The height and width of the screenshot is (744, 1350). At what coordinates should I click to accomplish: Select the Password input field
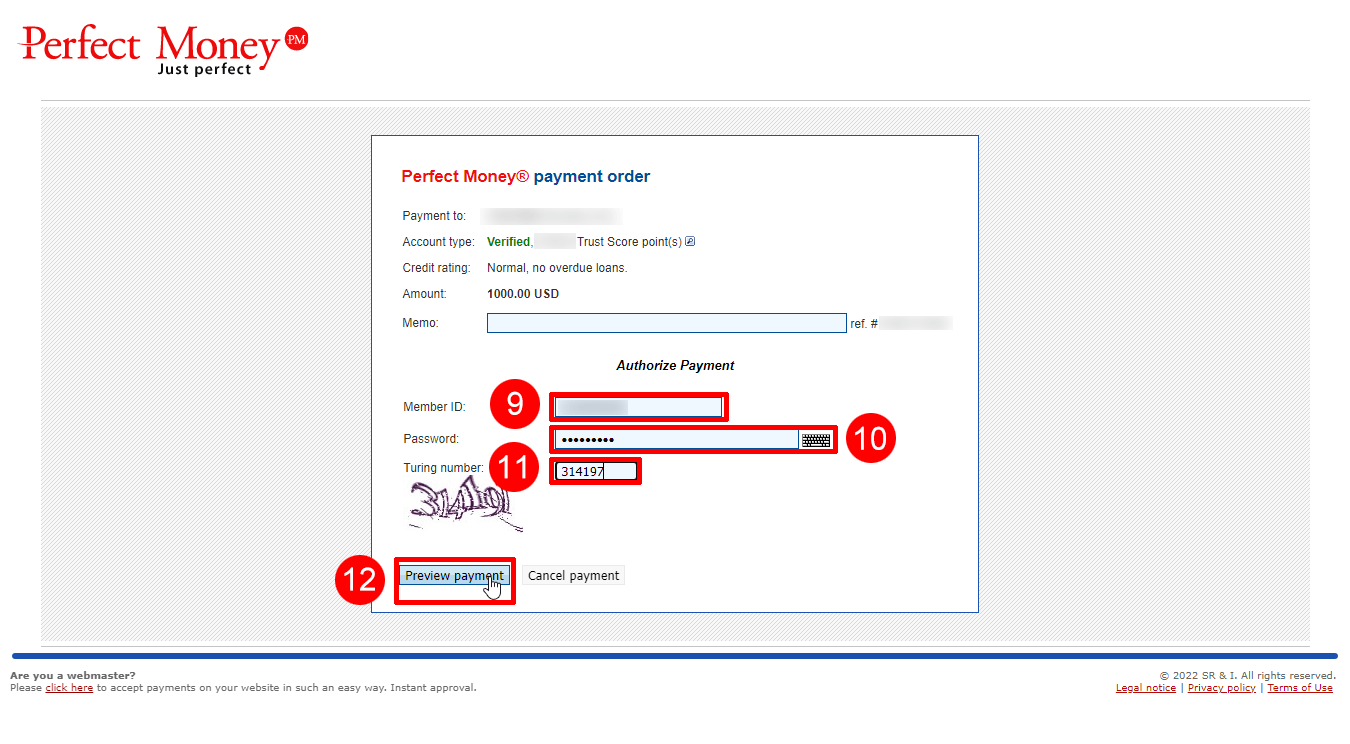677,440
